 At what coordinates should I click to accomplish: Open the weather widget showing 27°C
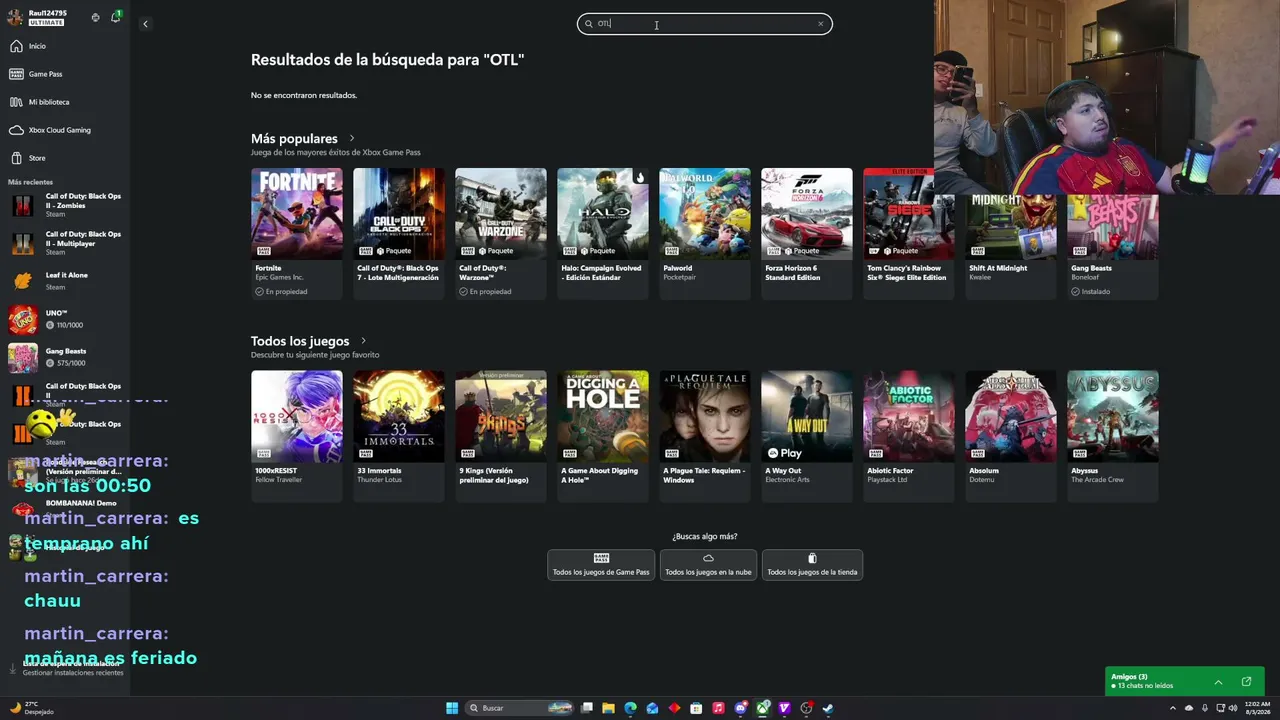click(x=32, y=708)
